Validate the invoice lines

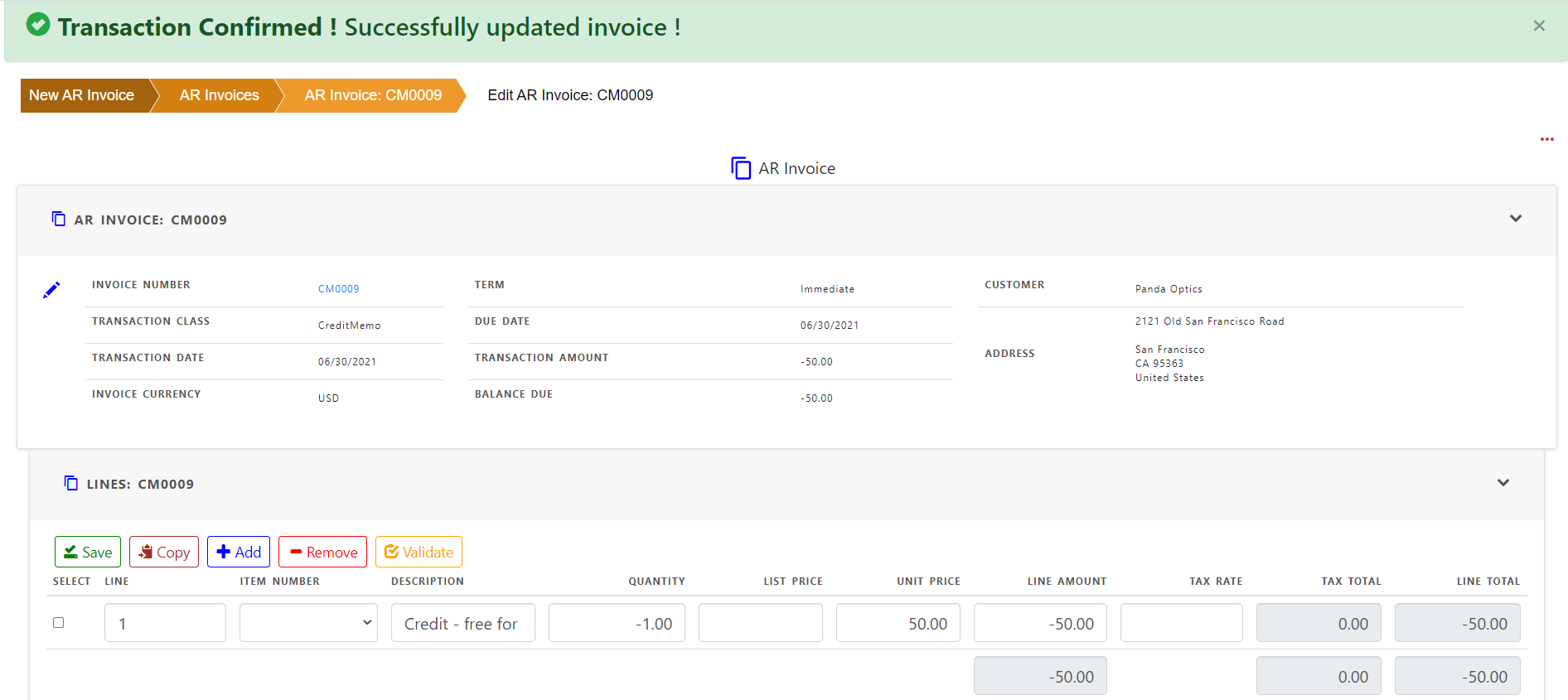[x=419, y=552]
